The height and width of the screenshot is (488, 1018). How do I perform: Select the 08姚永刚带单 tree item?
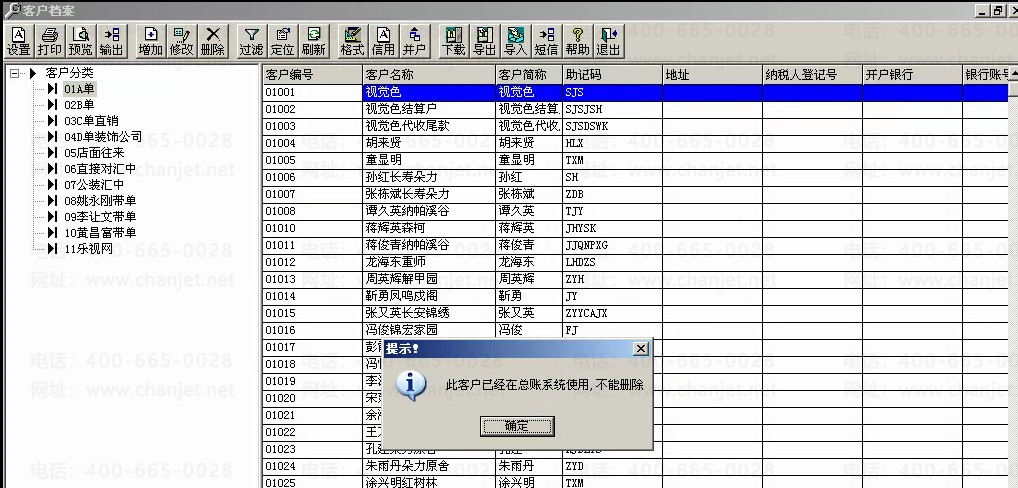(100, 201)
